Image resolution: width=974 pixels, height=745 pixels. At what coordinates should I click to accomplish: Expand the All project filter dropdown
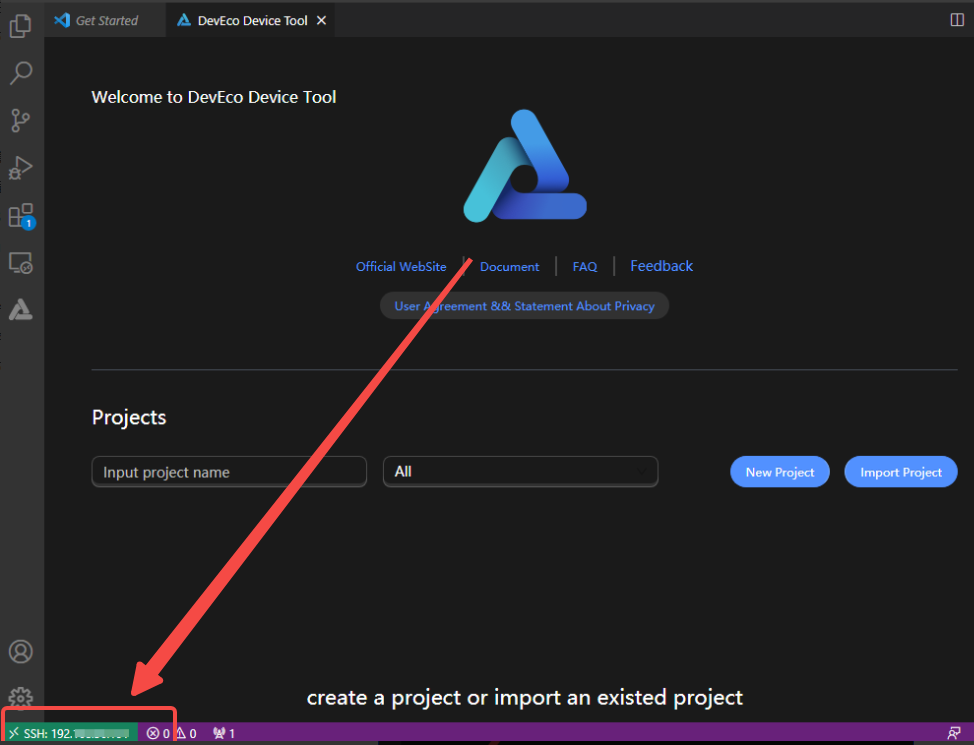[520, 471]
